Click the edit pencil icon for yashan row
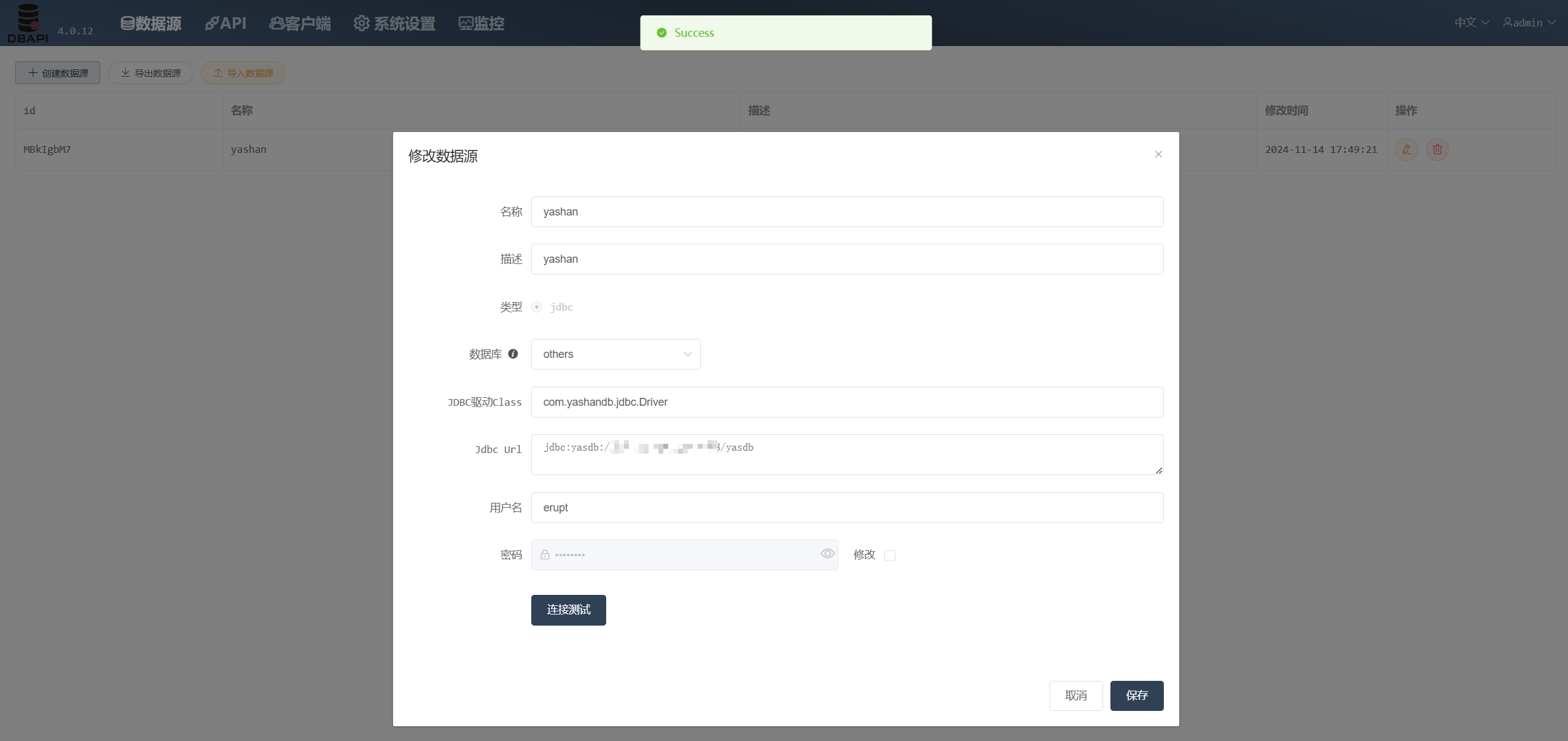 tap(1406, 149)
